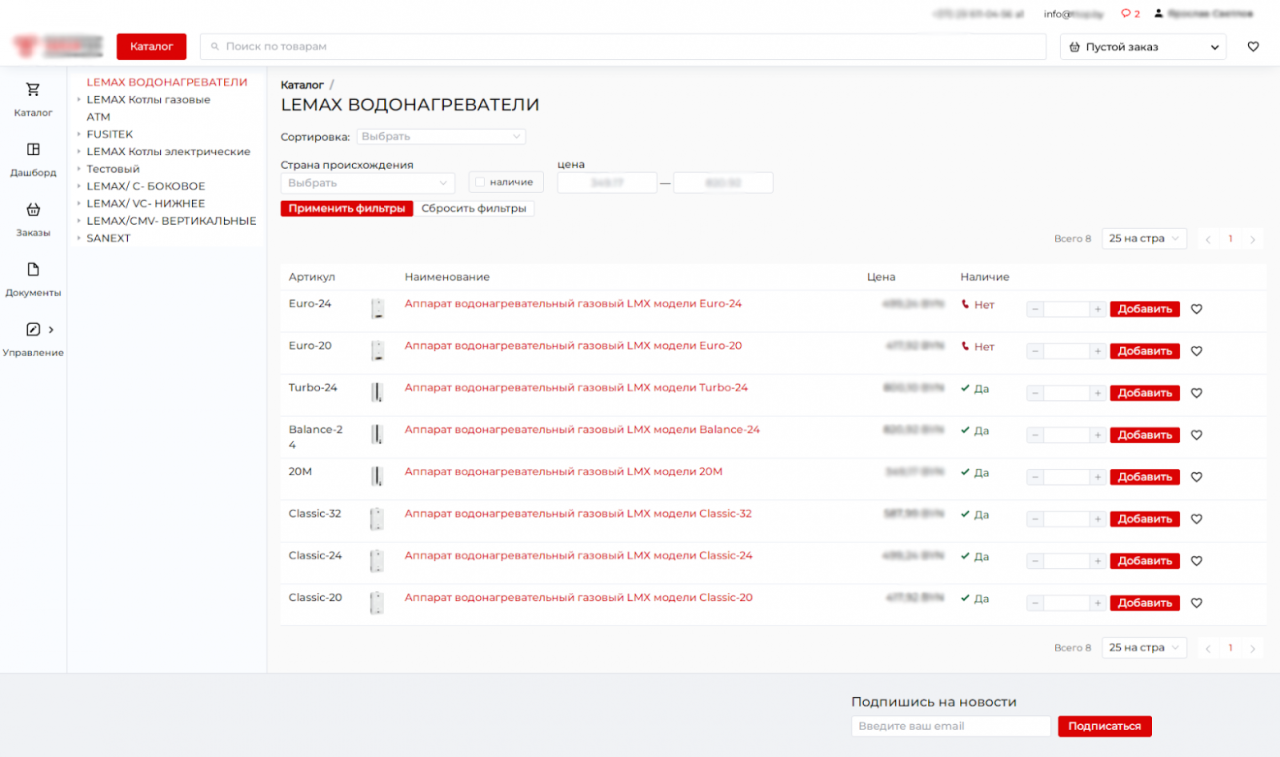Open product link for модели Balance-24

tap(582, 430)
